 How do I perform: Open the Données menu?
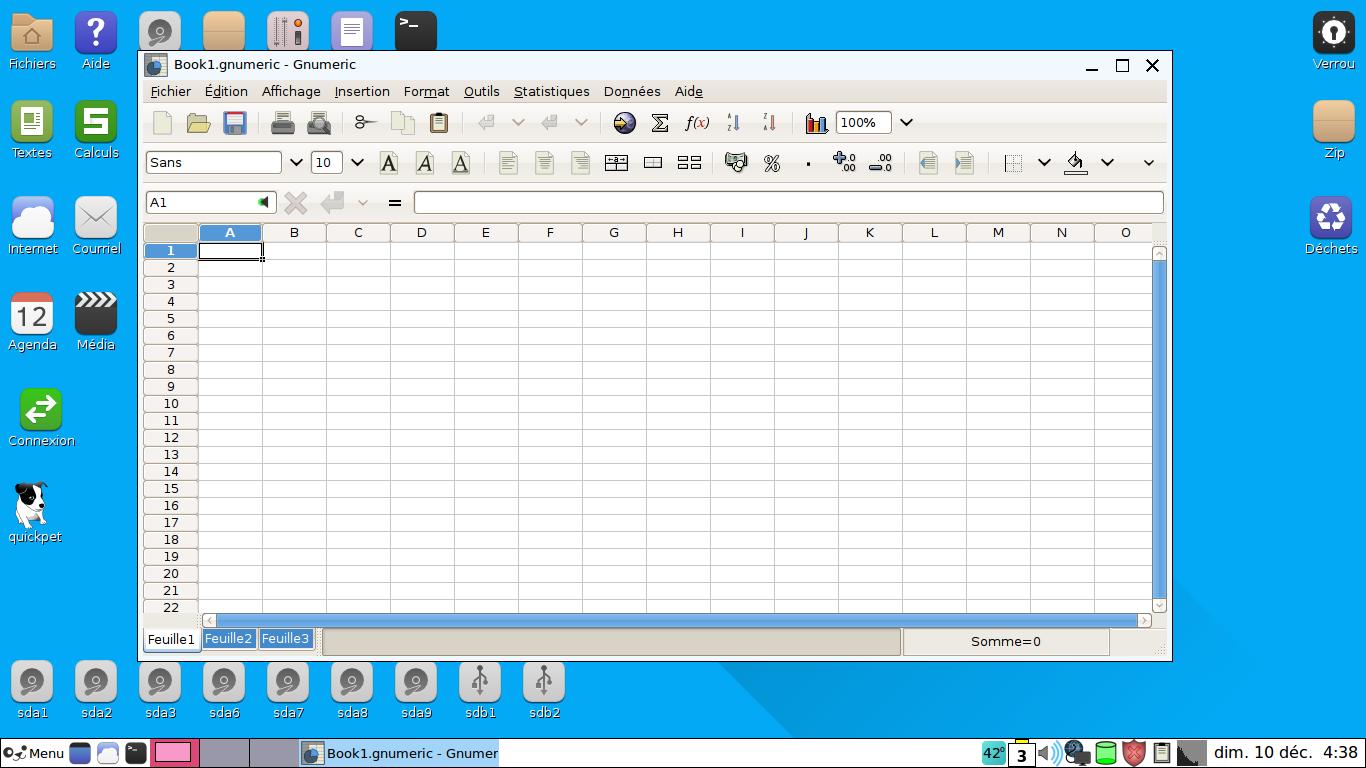[632, 91]
